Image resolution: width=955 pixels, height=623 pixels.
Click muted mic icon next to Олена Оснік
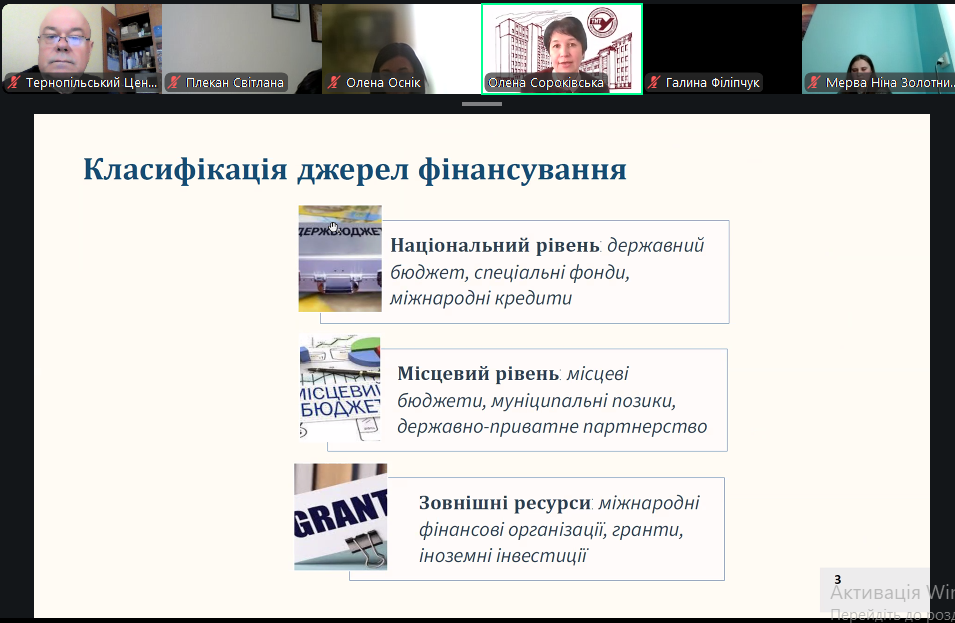(334, 83)
